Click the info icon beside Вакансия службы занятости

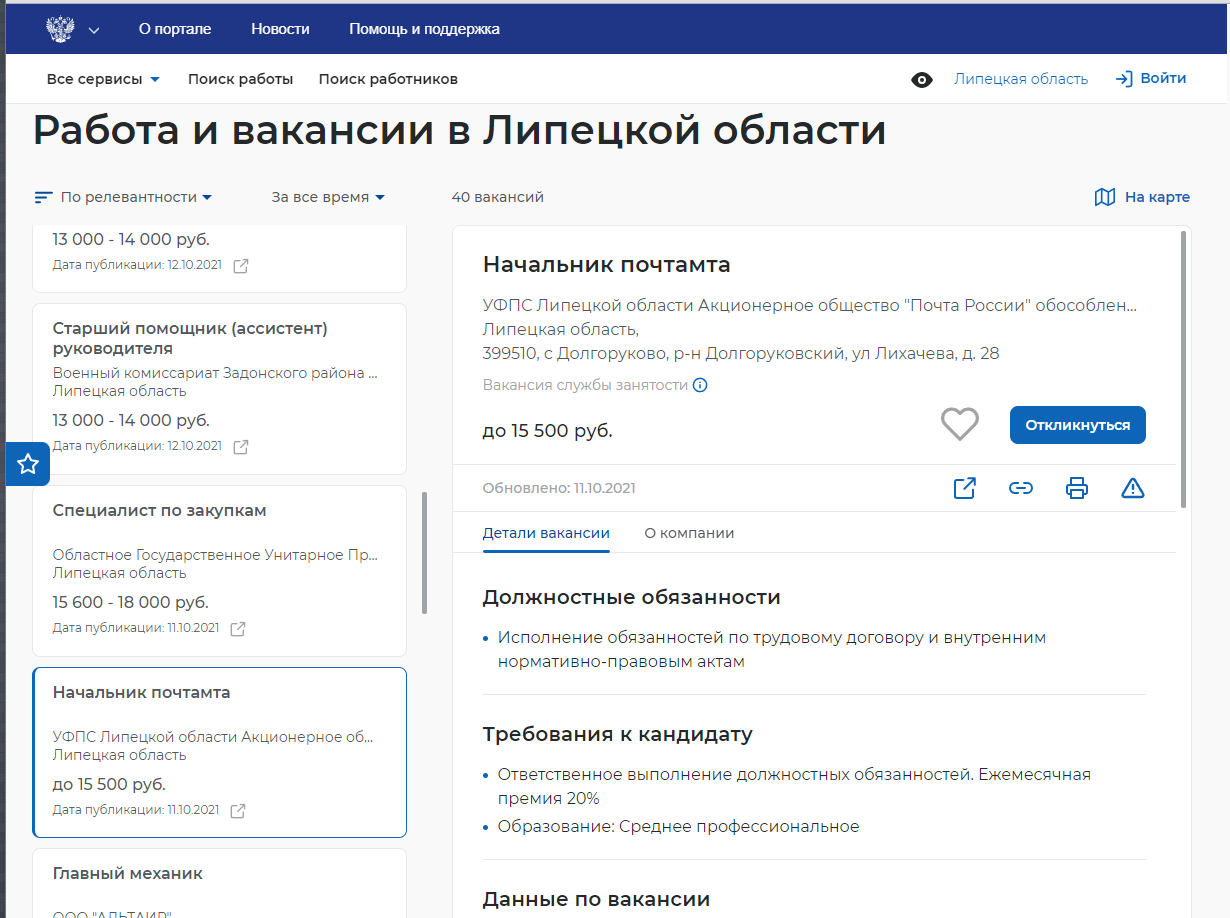tap(700, 385)
